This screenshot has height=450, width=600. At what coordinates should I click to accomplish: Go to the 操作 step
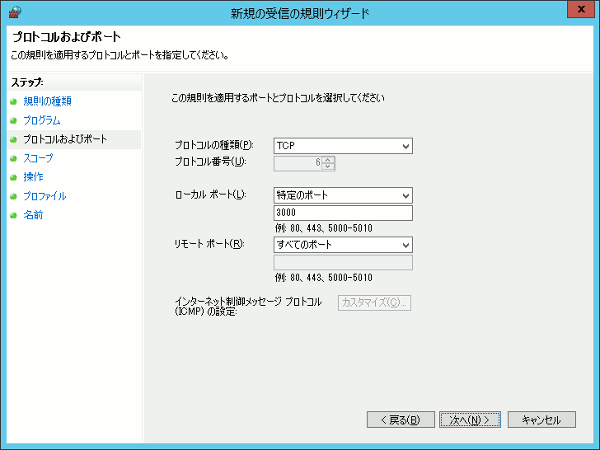(x=33, y=177)
